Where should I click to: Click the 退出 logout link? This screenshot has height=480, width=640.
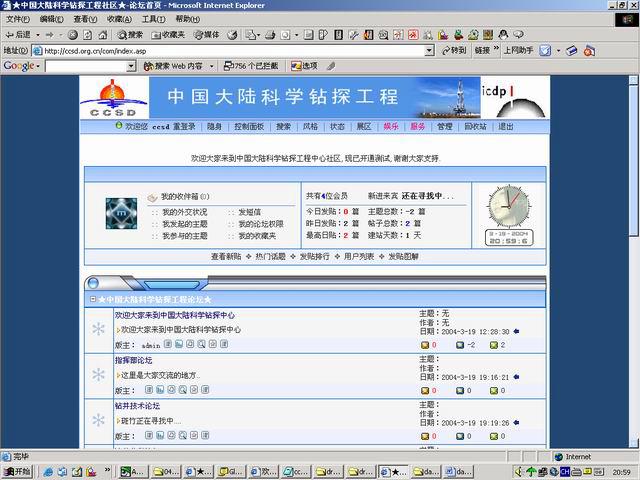coord(506,127)
